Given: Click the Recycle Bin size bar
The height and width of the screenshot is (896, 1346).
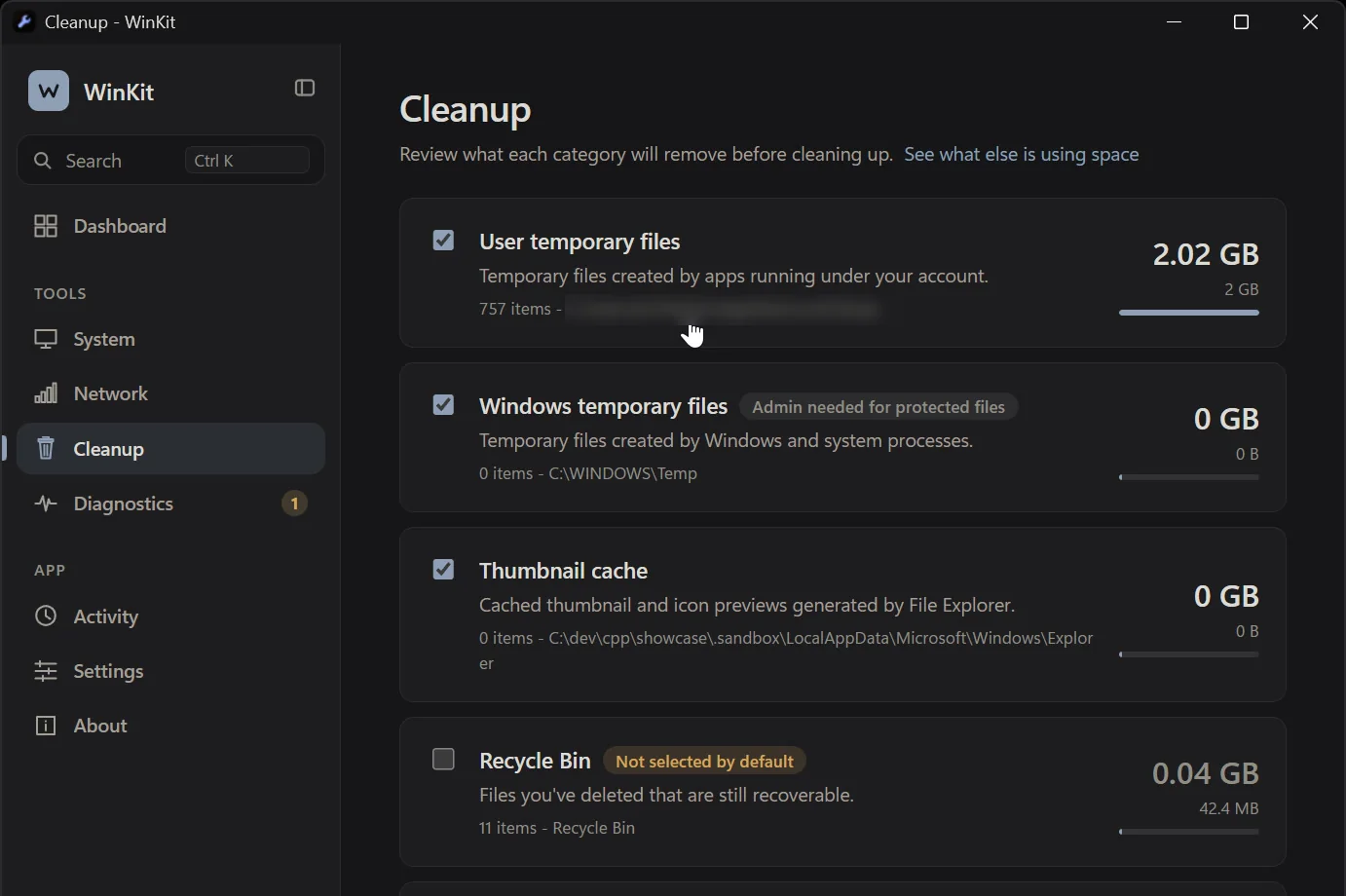Looking at the screenshot, I should 1189,832.
